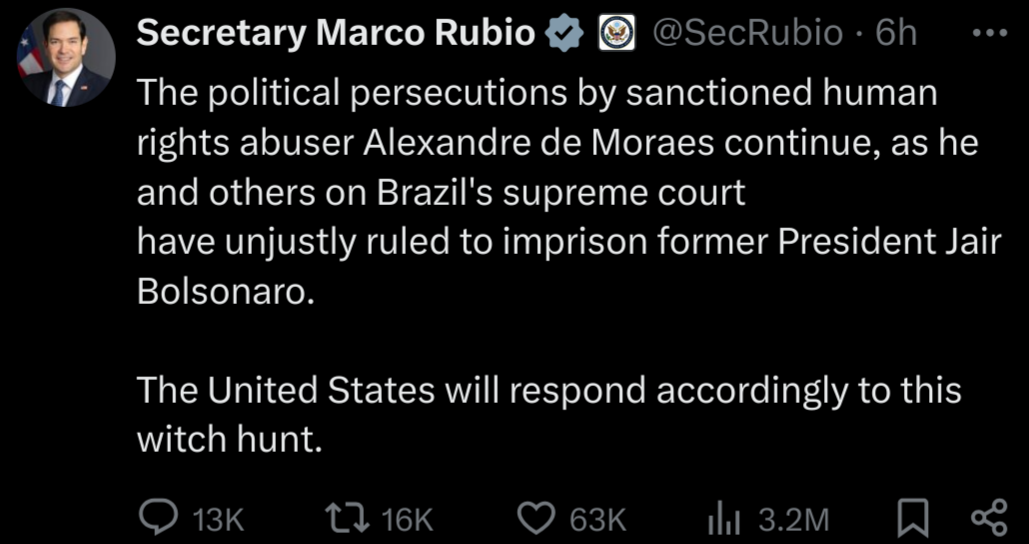
Task: Click the 6h post timestamp
Action: pos(896,33)
